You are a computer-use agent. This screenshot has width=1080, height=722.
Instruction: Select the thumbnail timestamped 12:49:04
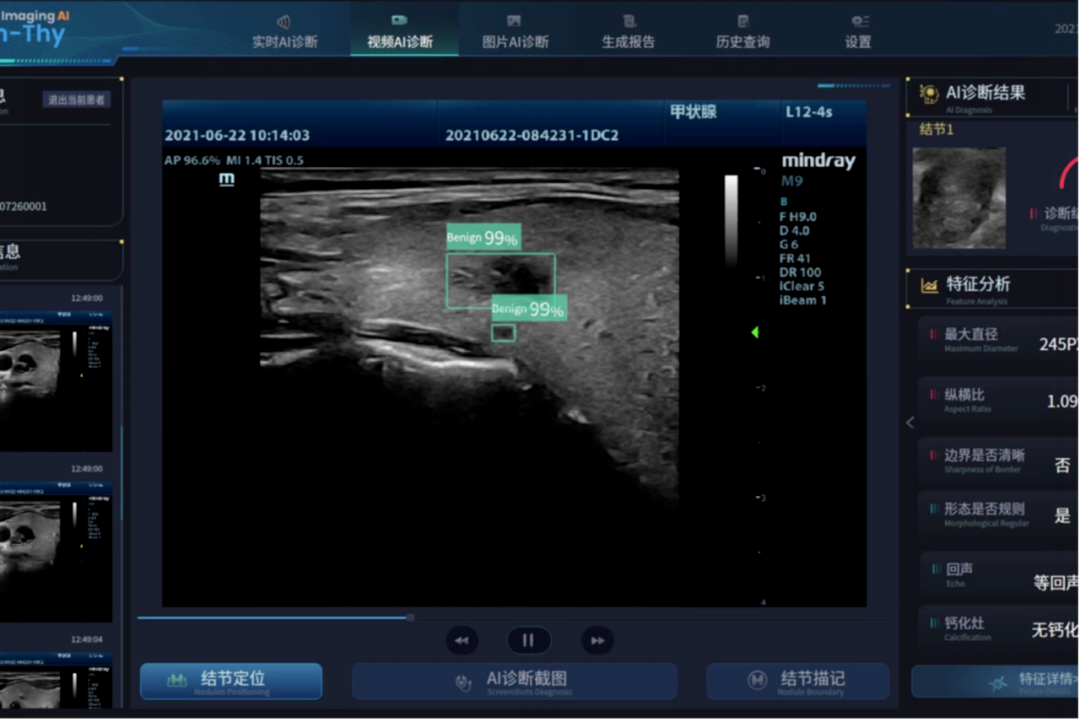pyautogui.click(x=55, y=680)
